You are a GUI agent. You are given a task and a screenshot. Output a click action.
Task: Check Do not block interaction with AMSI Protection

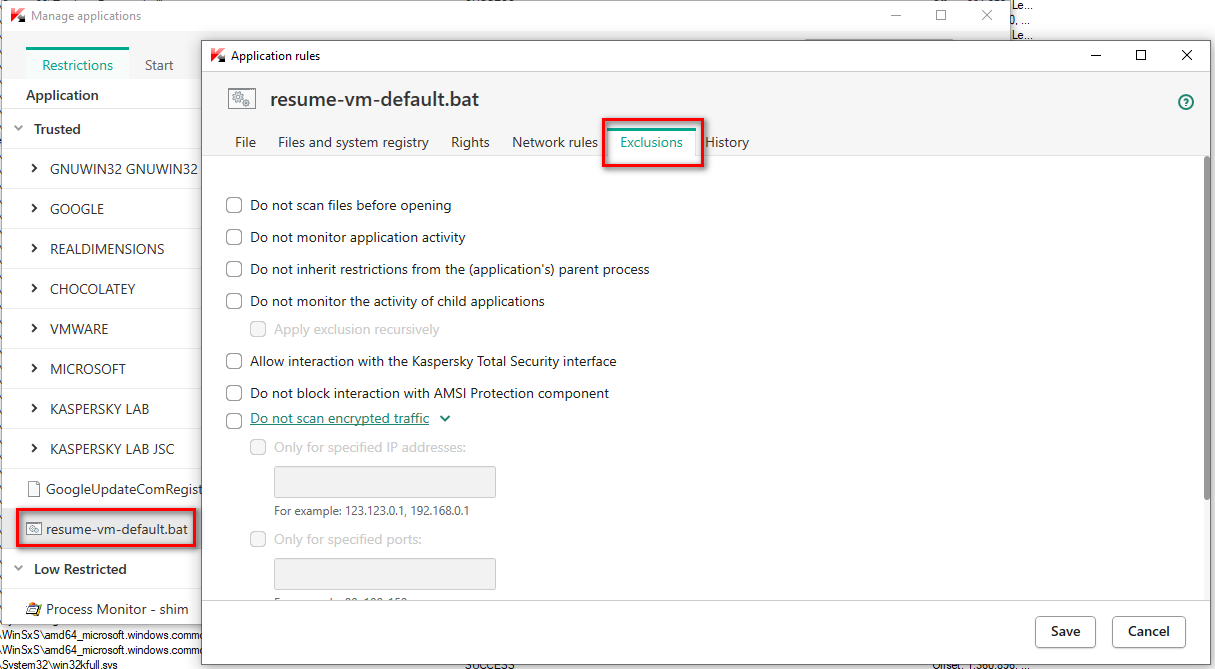(x=234, y=393)
